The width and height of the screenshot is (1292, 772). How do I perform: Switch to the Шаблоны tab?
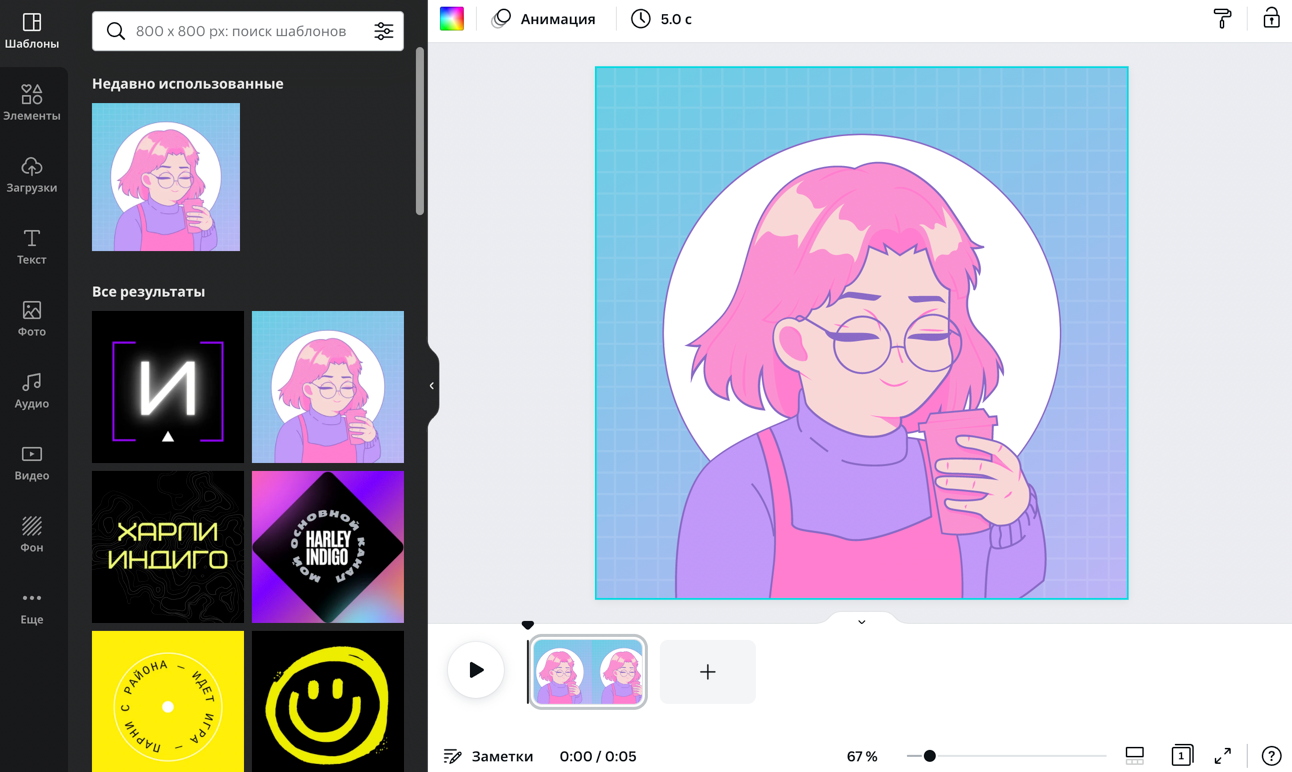(32, 31)
